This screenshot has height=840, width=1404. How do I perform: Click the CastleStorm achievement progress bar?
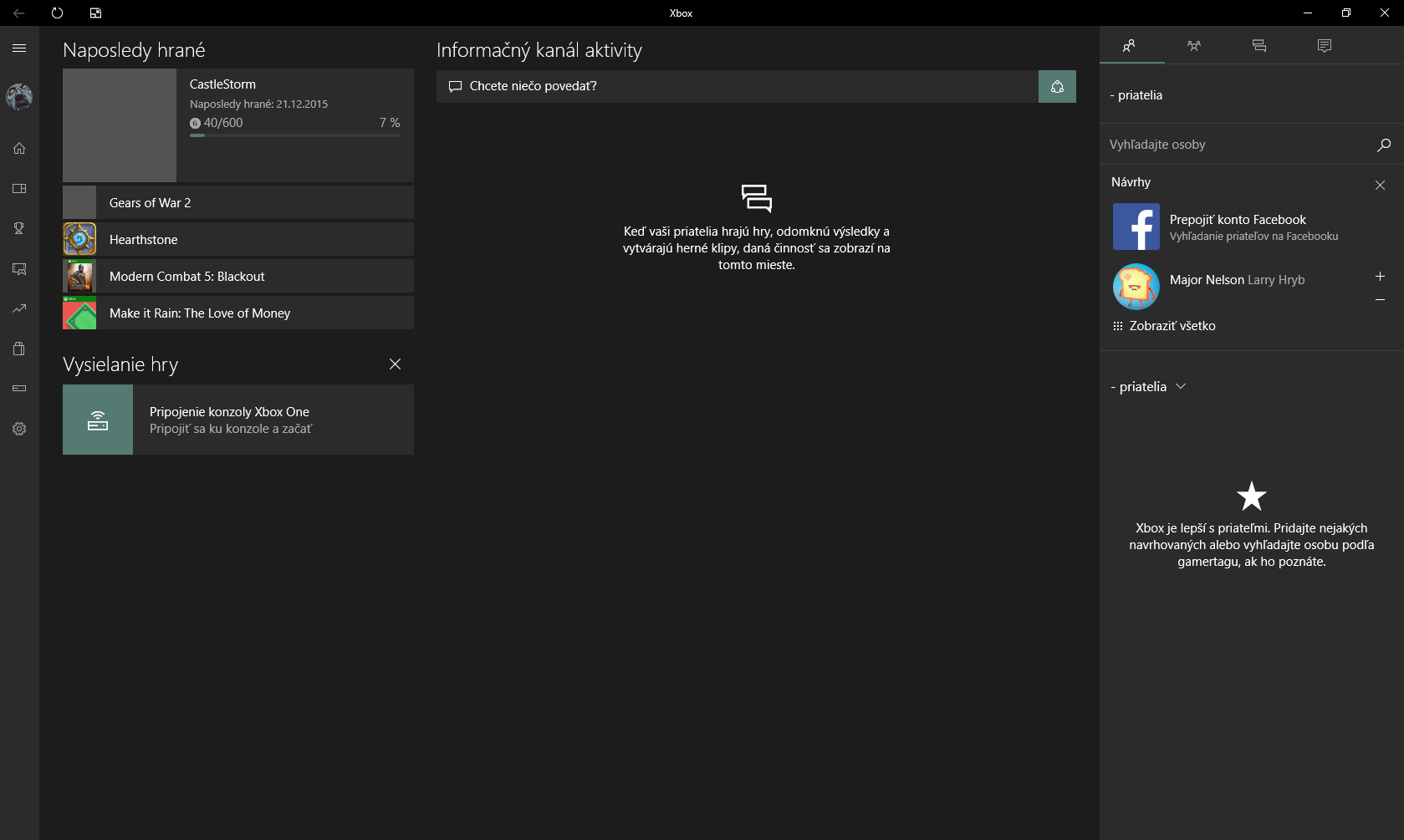coord(295,135)
